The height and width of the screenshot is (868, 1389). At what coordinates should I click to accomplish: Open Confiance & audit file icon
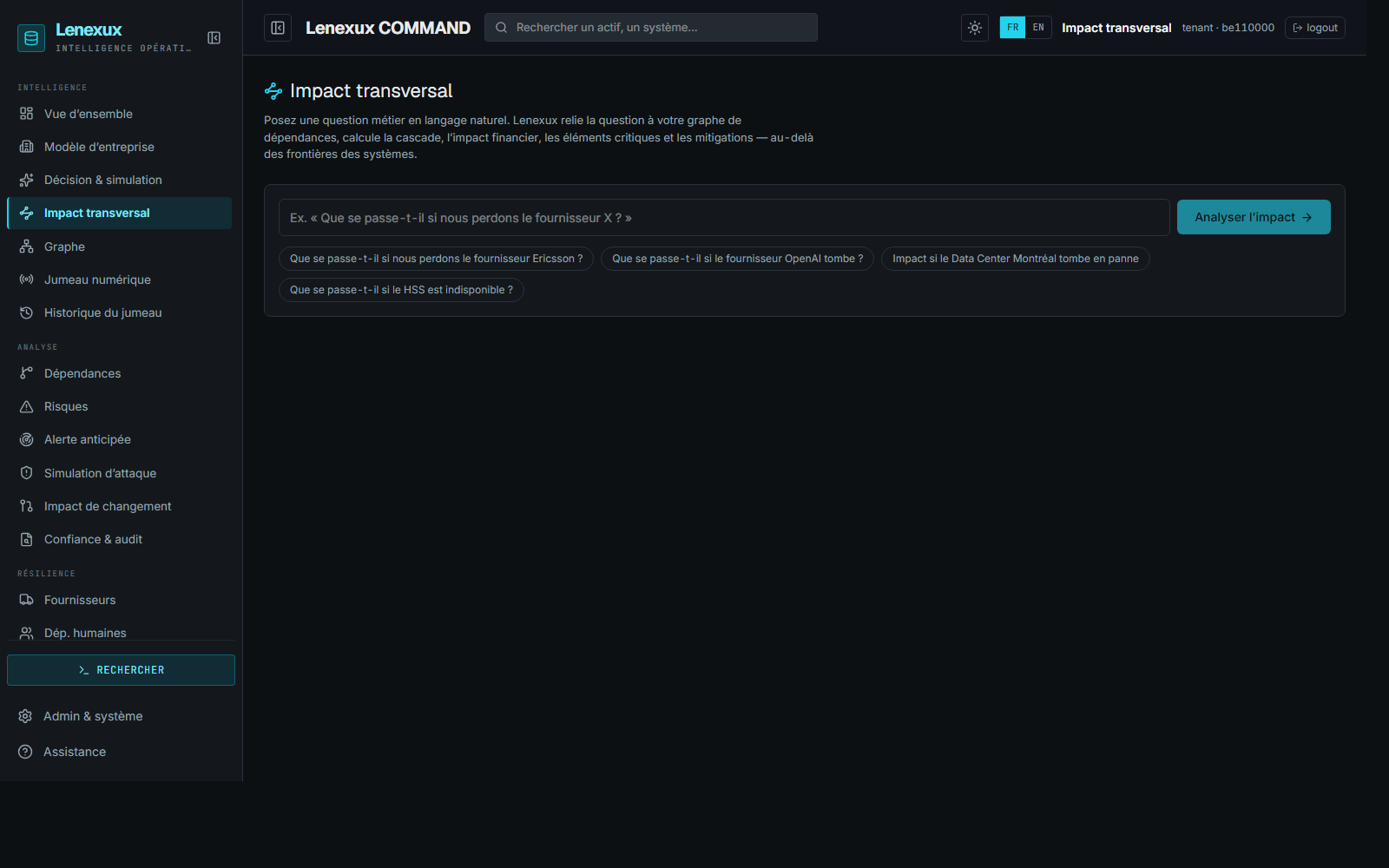(x=27, y=539)
